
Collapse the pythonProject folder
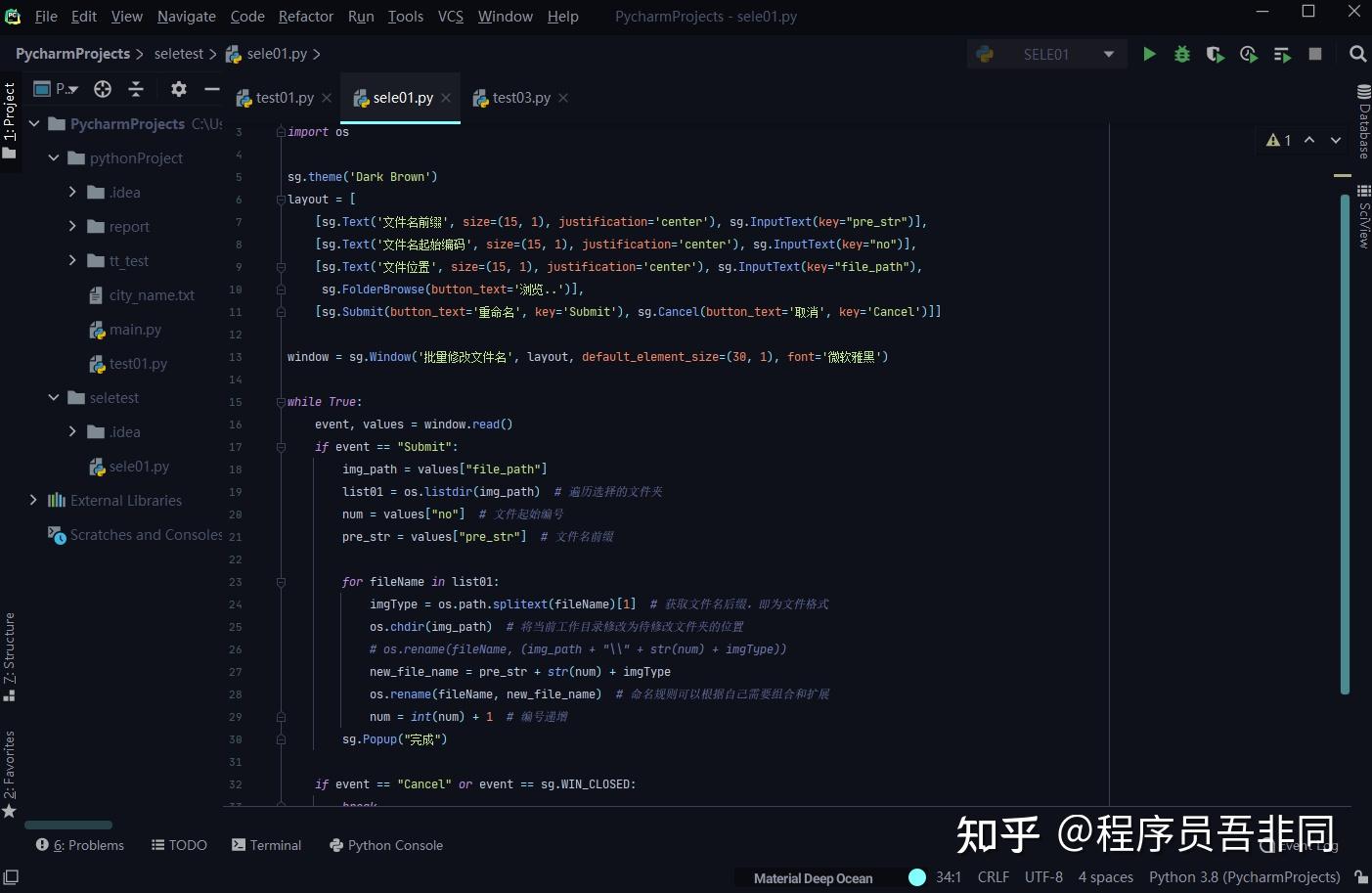[54, 157]
